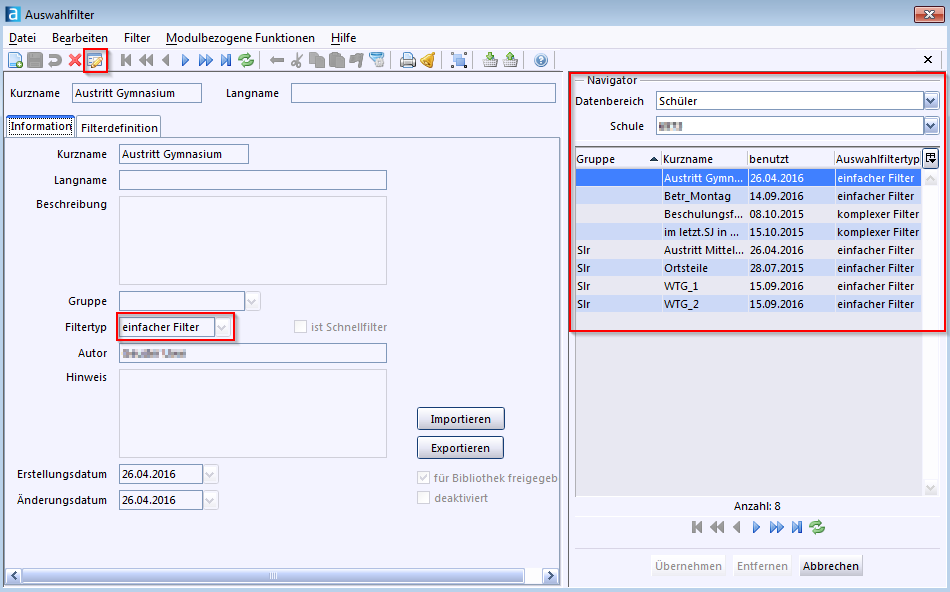Click the save diskette icon
950x592 pixels.
click(35, 60)
